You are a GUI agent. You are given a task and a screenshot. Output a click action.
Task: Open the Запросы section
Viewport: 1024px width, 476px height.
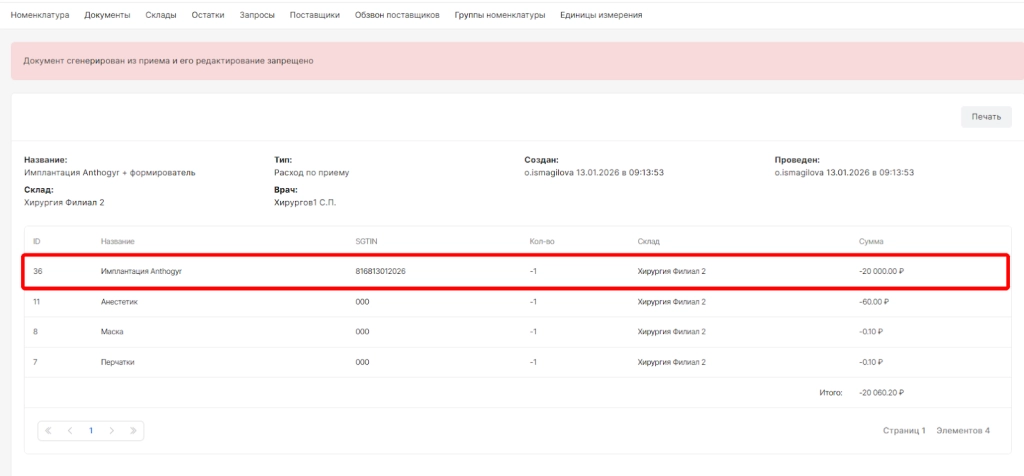(258, 15)
